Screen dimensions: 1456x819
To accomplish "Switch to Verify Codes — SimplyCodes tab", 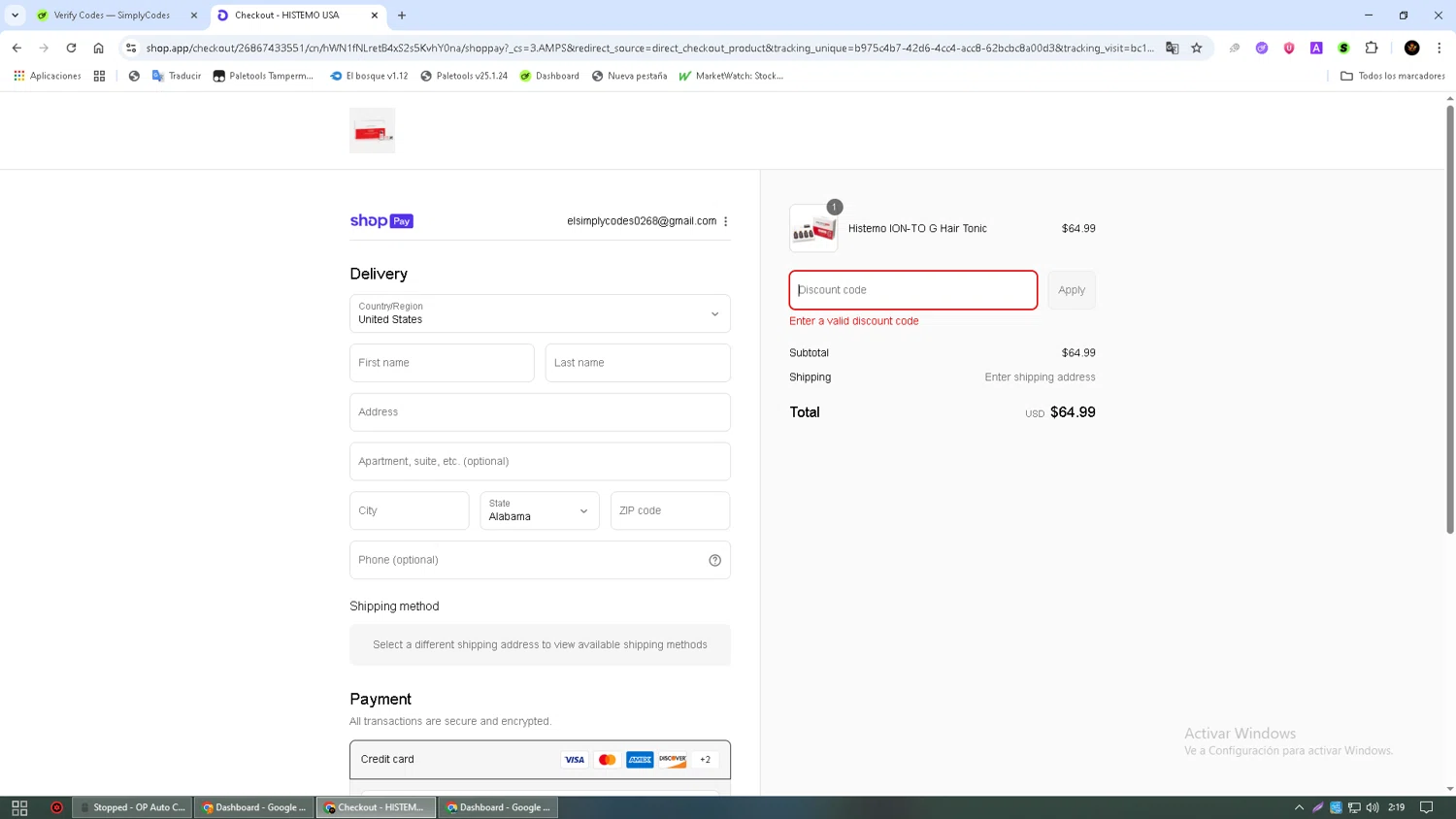I will [111, 16].
